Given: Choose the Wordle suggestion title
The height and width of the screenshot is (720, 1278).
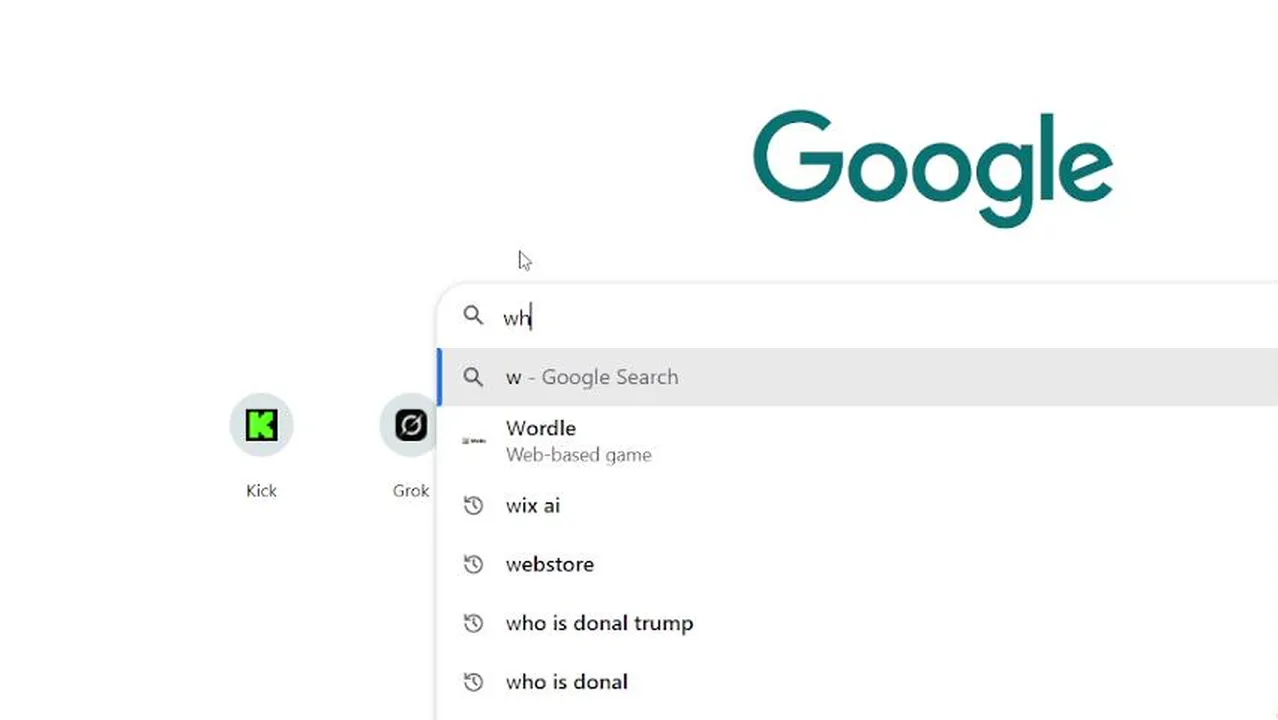Looking at the screenshot, I should tap(541, 428).
